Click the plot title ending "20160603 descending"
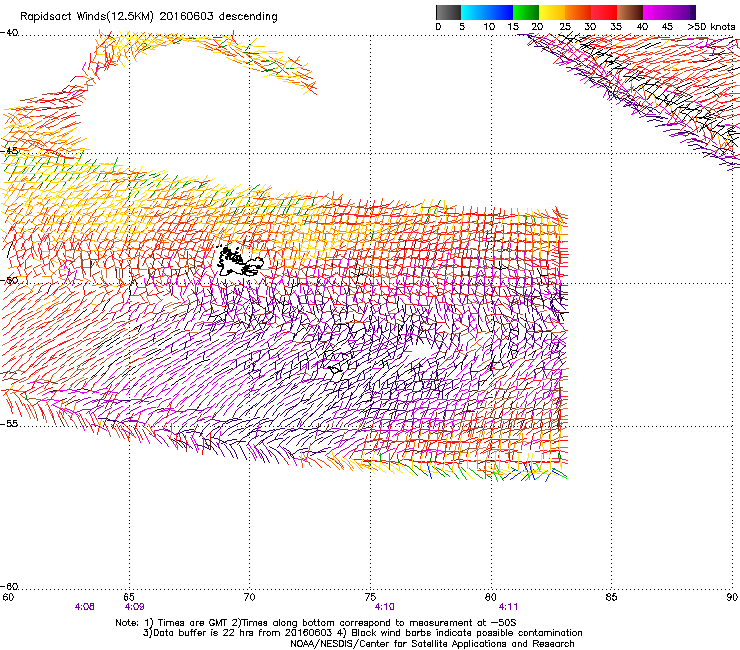740x650 pixels. (x=149, y=17)
